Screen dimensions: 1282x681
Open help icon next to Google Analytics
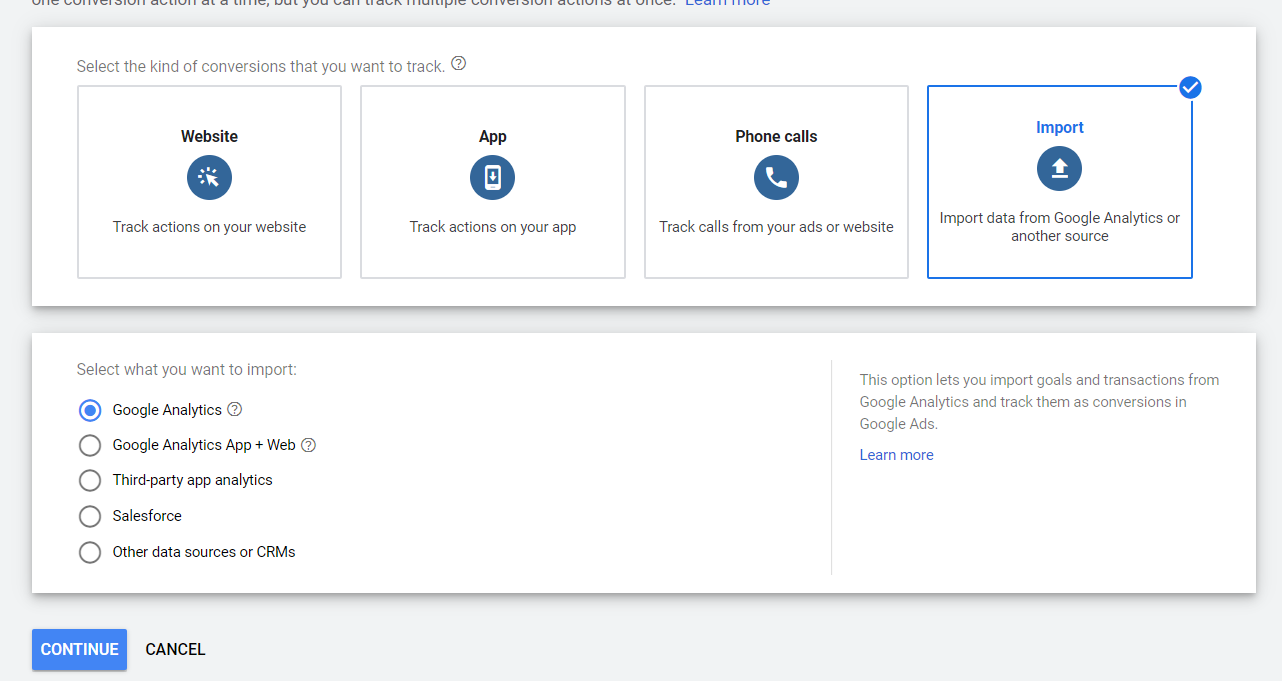235,409
